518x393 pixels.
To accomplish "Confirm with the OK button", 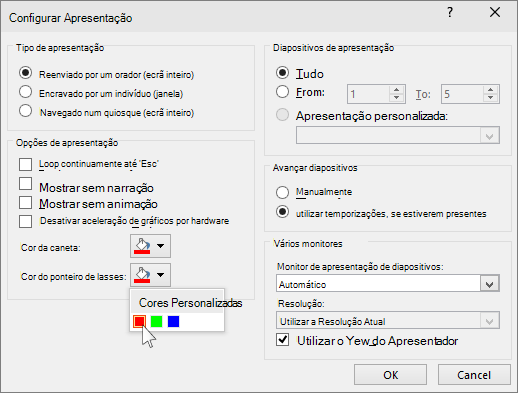I will coord(390,375).
